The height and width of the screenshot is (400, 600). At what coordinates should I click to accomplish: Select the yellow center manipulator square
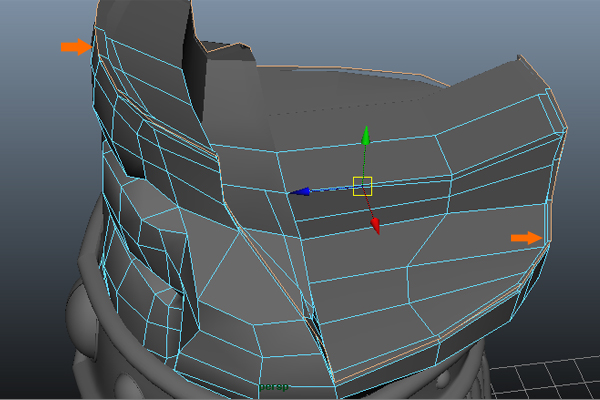362,185
